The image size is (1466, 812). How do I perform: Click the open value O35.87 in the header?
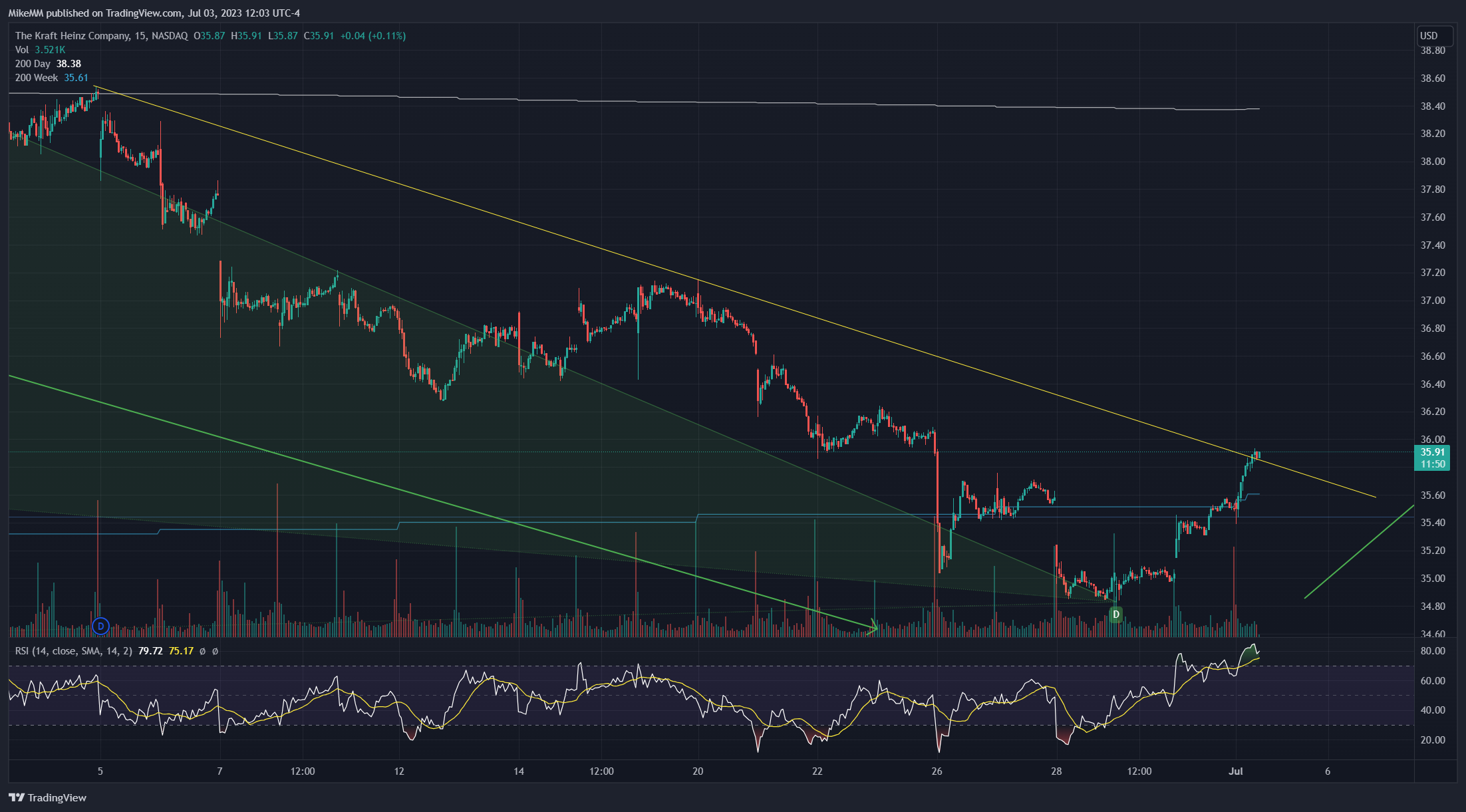(210, 36)
